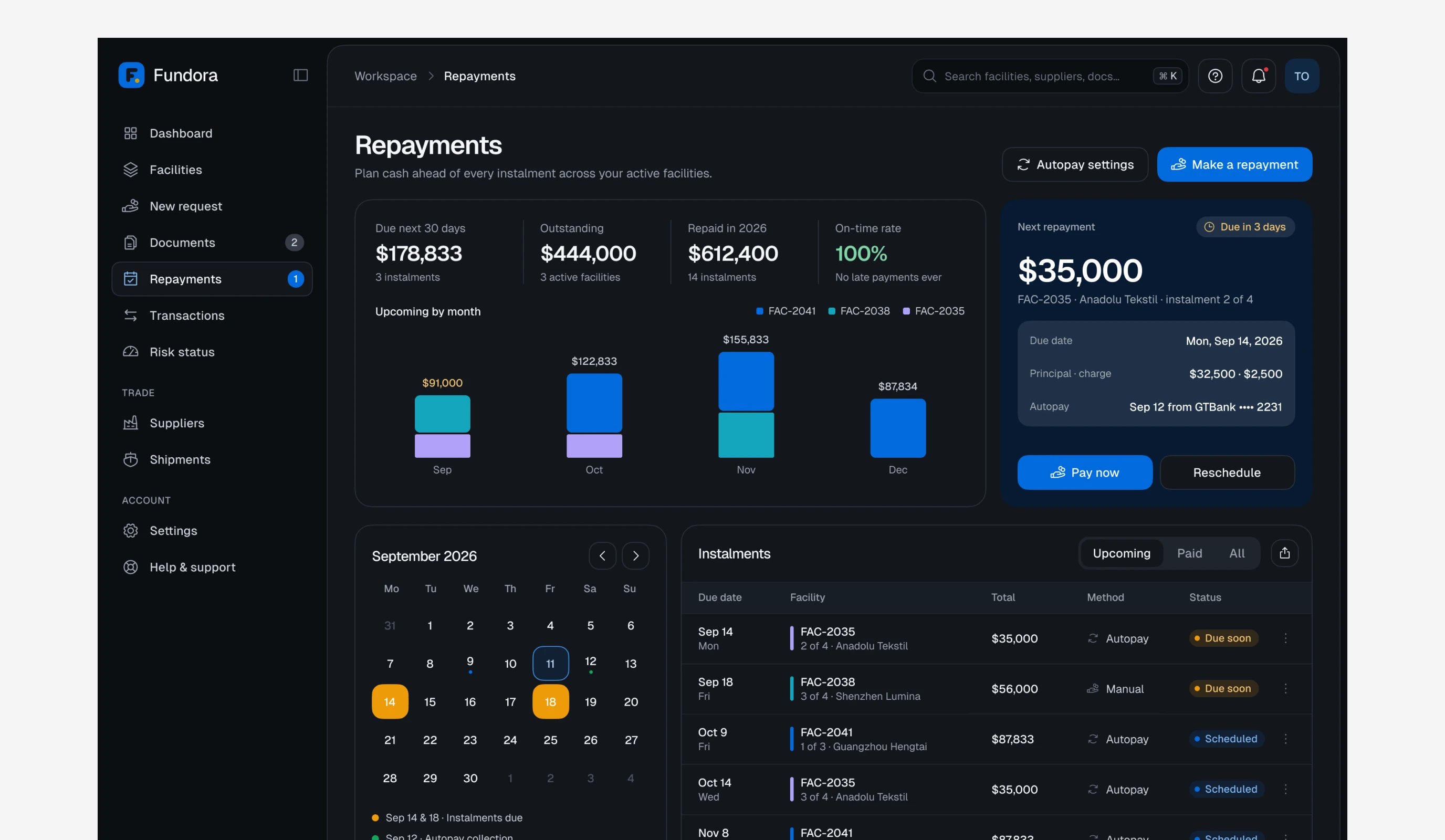
Task: Open row menu for Oct 9 instalment
Action: (1285, 739)
